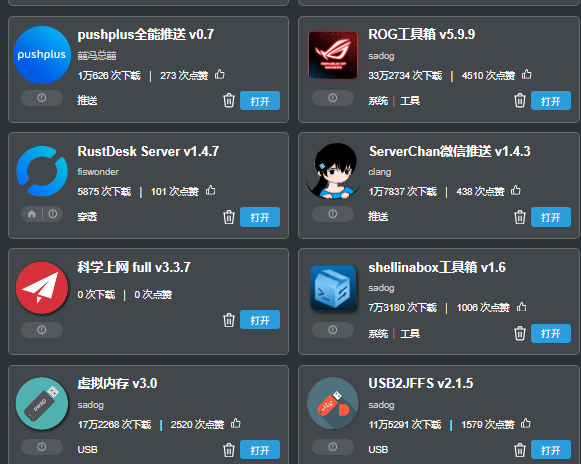The image size is (581, 464).
Task: Open the pushplus全能推送 plugin
Action: (260, 101)
